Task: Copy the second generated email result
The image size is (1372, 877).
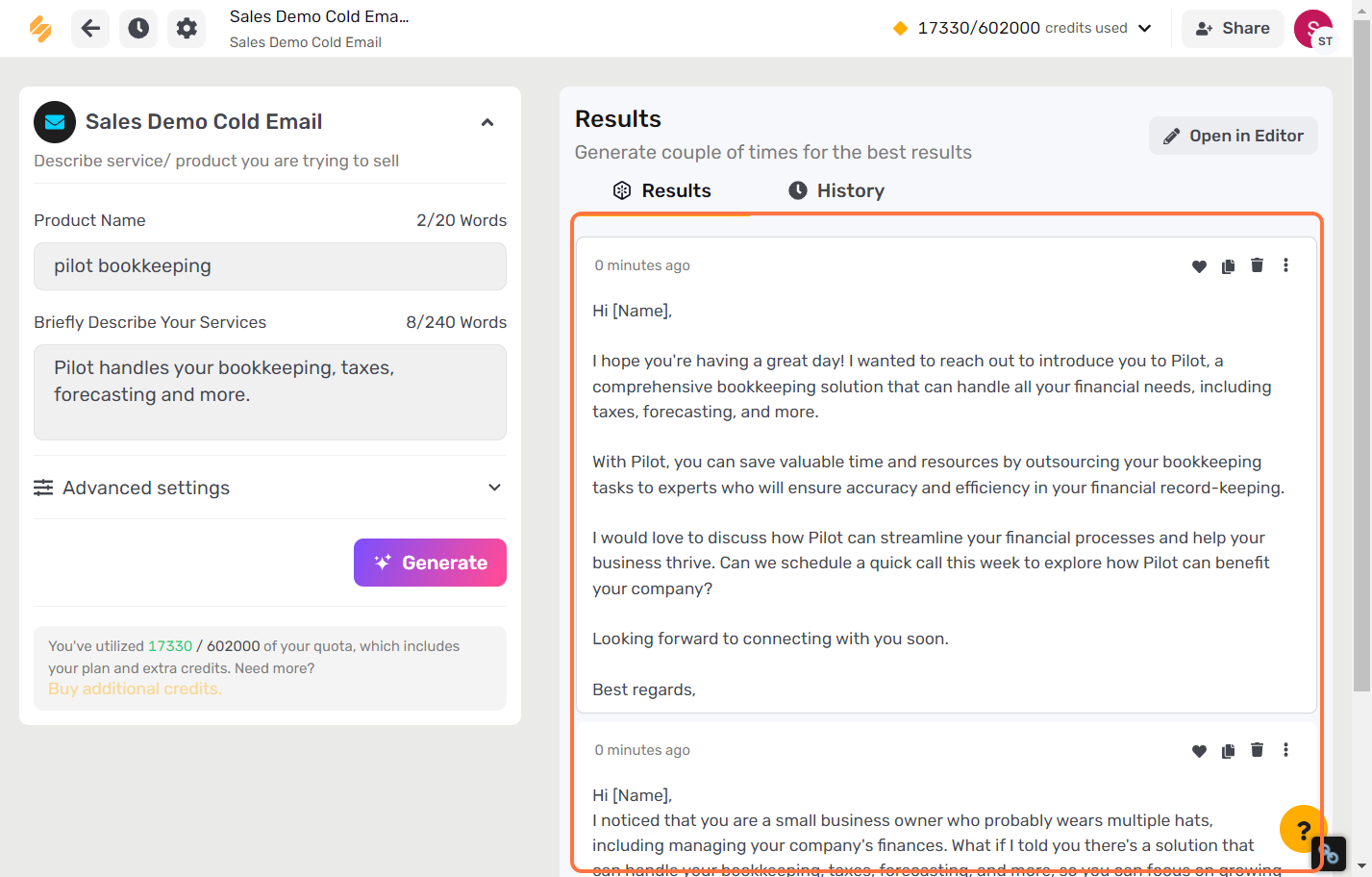Action: pos(1228,751)
